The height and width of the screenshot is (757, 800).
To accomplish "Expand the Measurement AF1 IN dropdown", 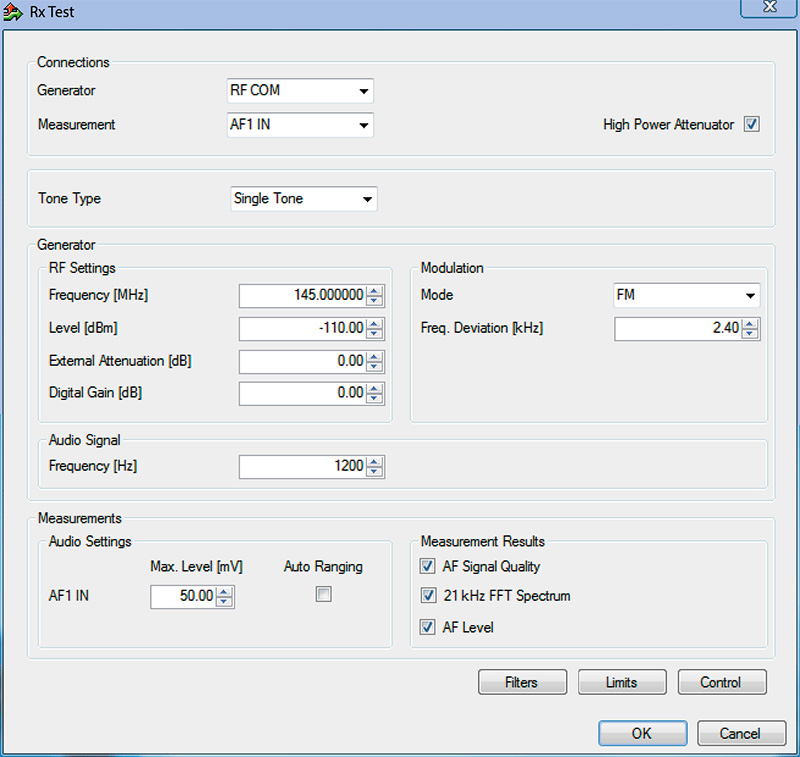I will coord(362,126).
